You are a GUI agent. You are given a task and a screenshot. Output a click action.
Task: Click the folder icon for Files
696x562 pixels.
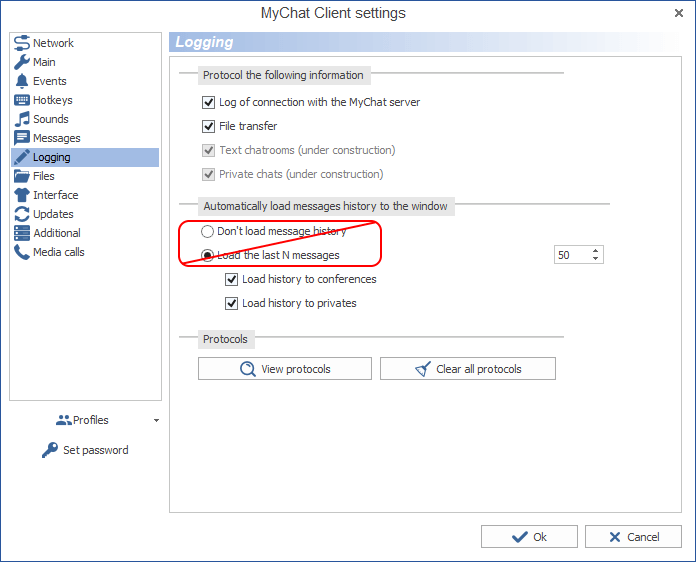(x=22, y=176)
